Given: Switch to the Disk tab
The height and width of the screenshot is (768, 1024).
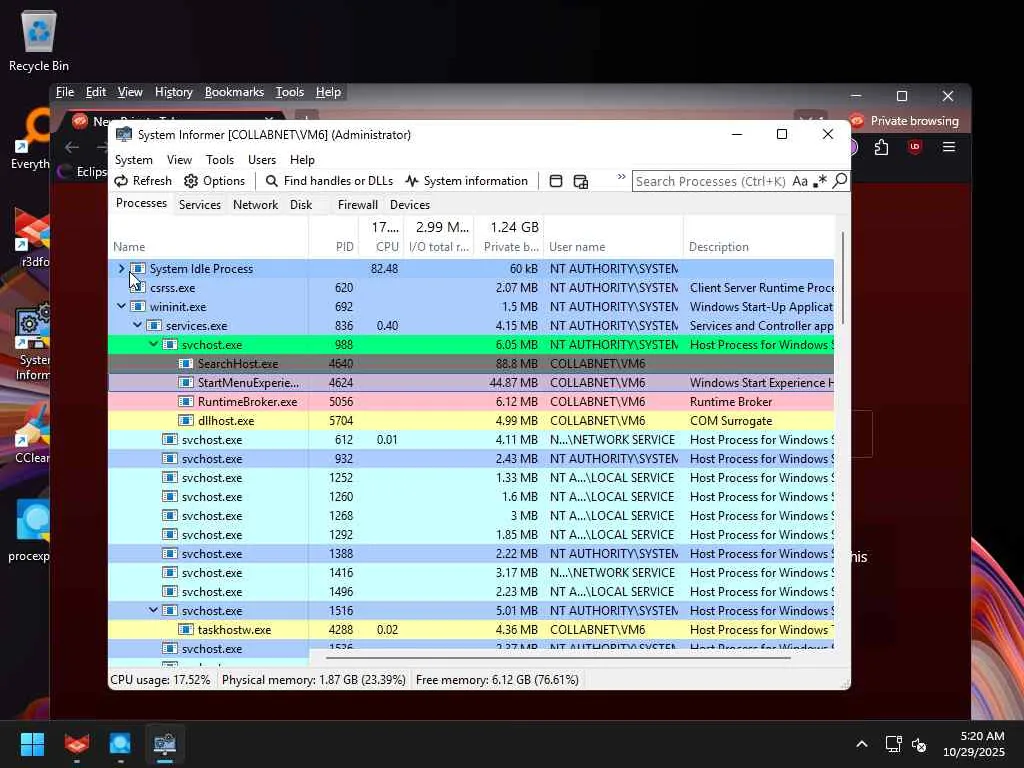Looking at the screenshot, I should [301, 204].
